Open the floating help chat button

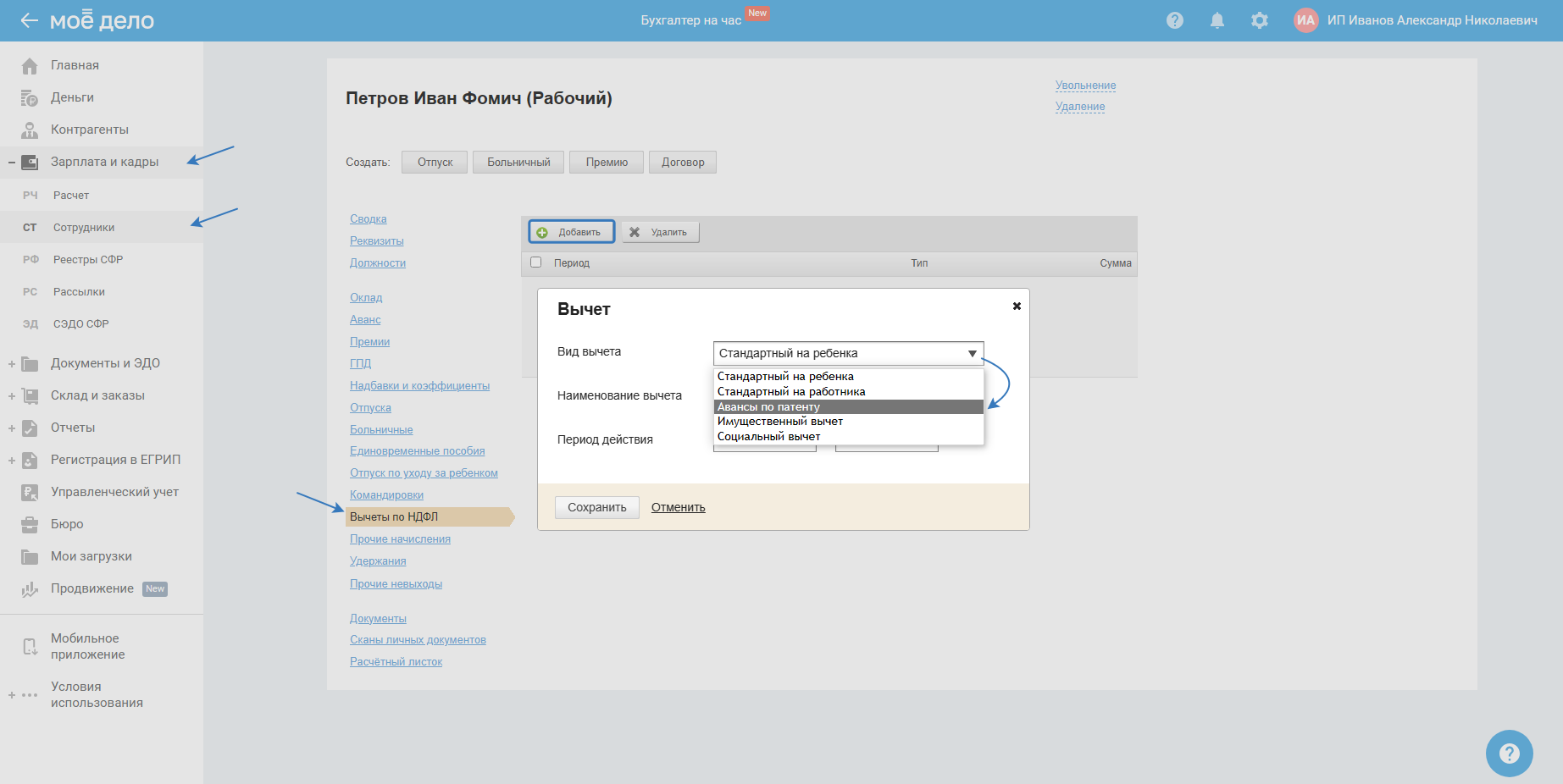point(1509,753)
